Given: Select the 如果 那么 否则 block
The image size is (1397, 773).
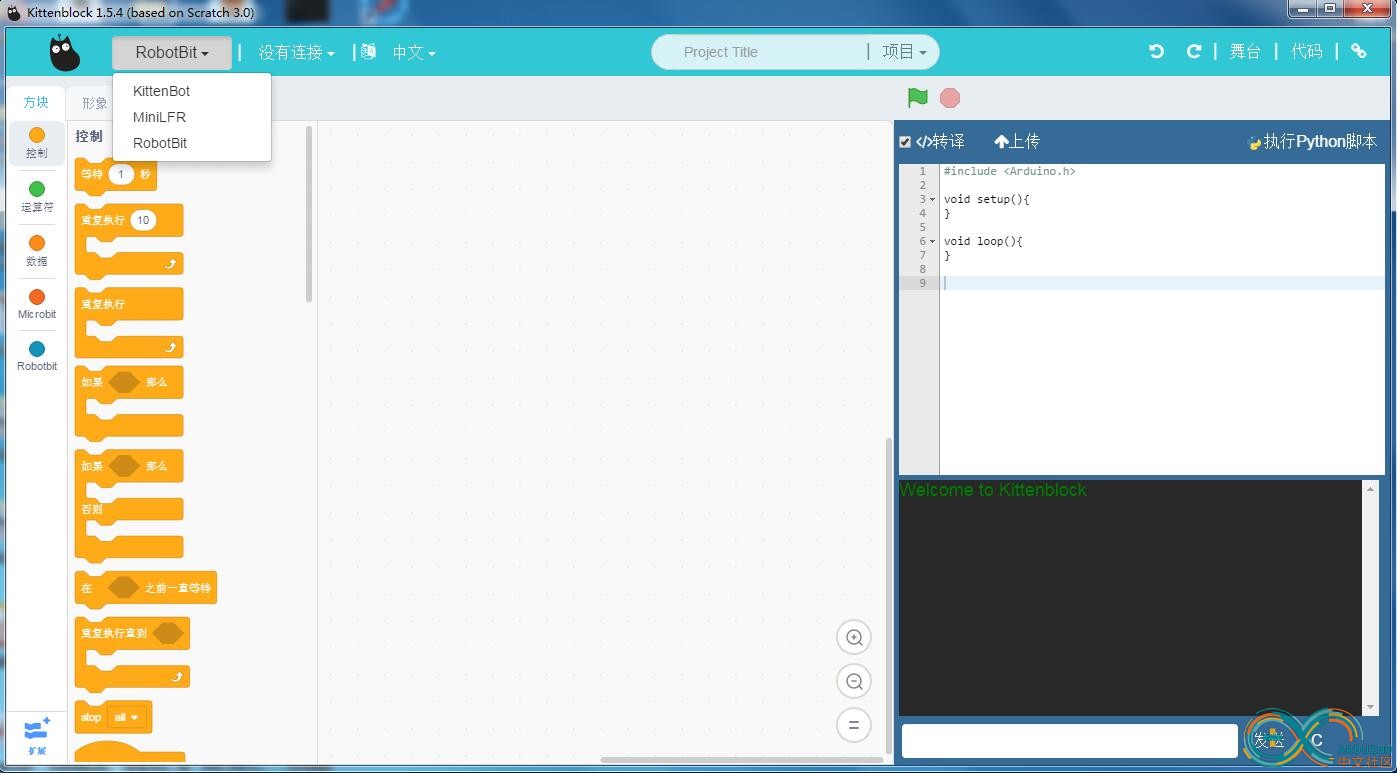Looking at the screenshot, I should [x=129, y=506].
